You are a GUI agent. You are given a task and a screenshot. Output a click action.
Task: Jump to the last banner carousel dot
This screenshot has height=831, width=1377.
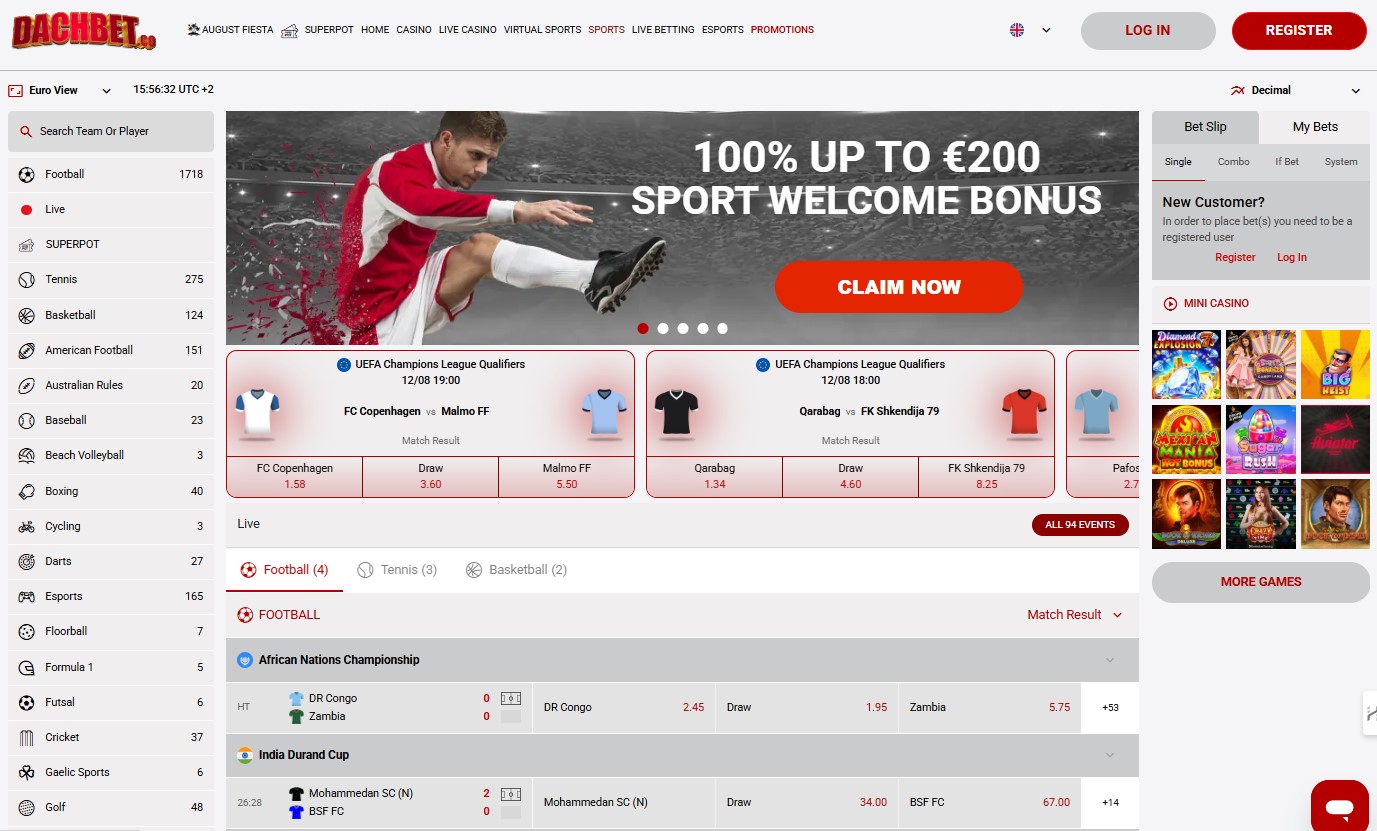[x=722, y=328]
